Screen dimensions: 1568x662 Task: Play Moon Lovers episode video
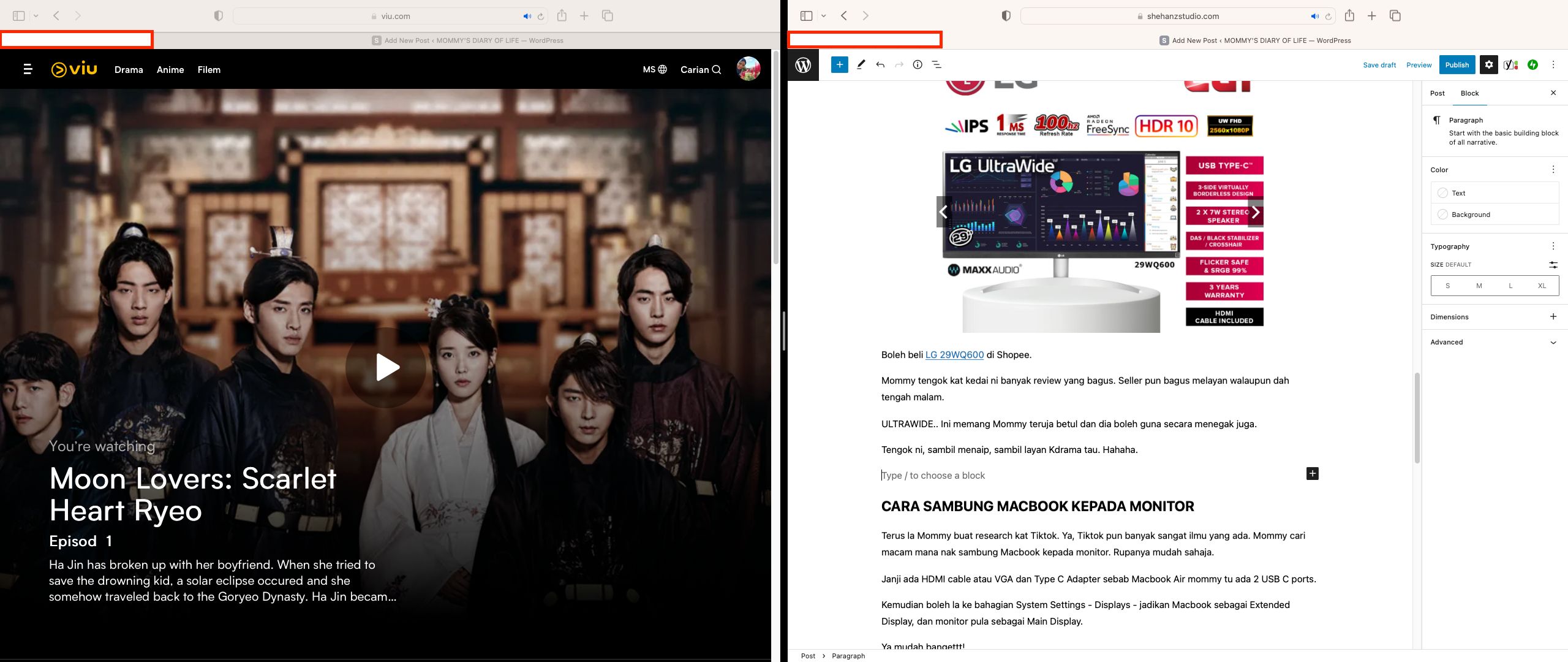pos(386,367)
